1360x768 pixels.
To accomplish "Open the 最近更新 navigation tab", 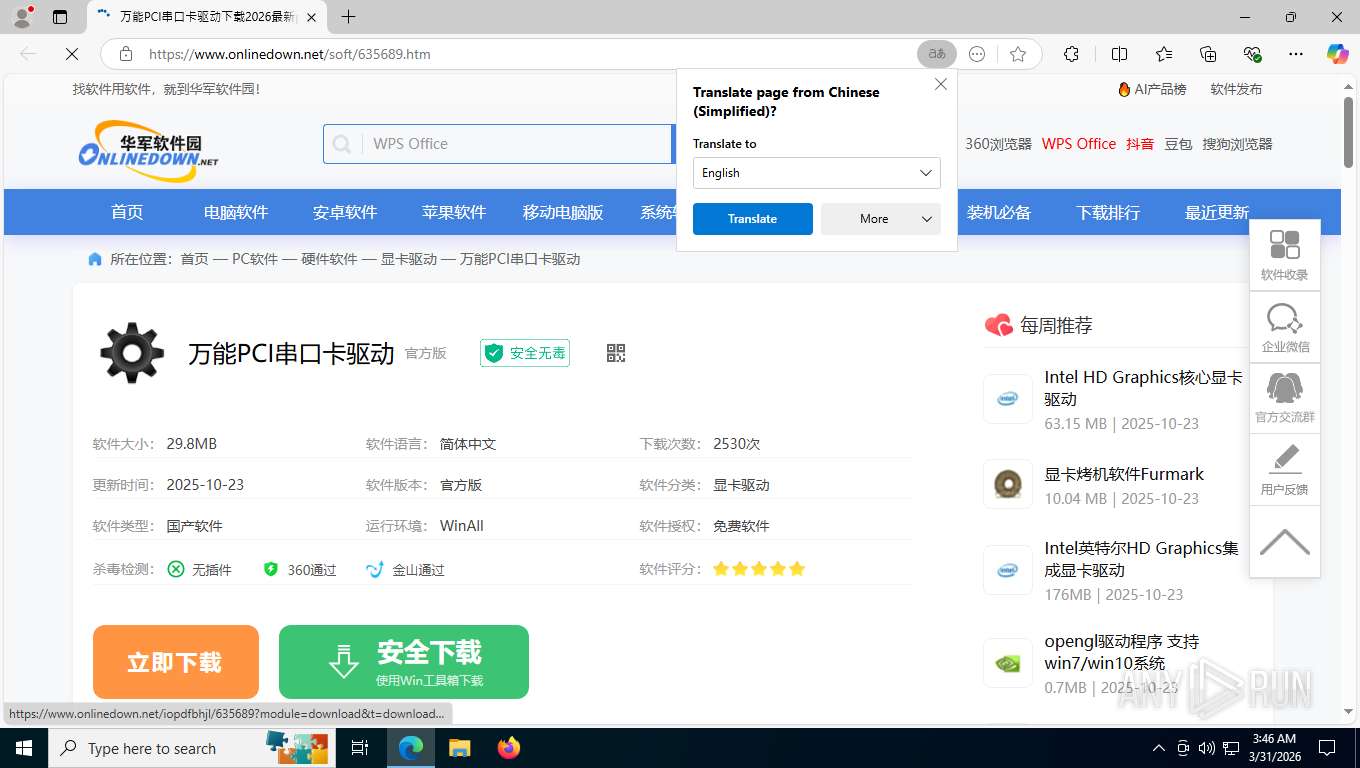I will coord(1217,212).
